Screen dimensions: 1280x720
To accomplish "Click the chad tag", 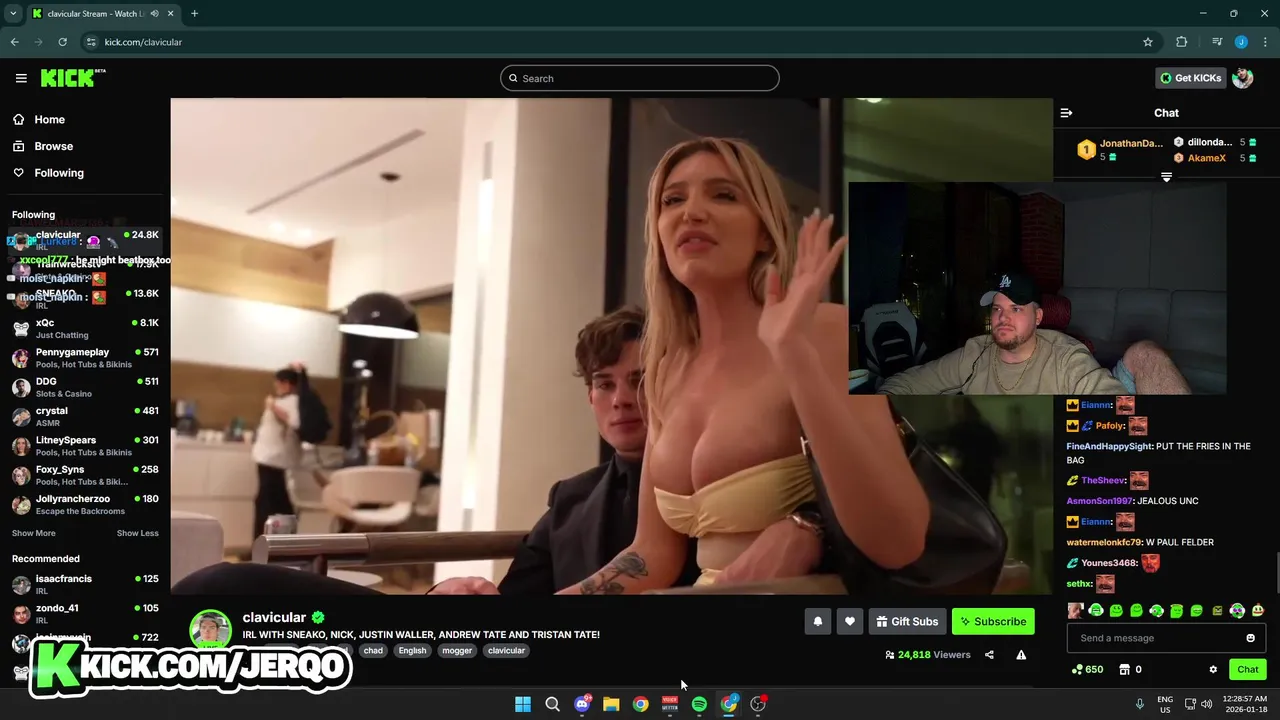I will [373, 650].
